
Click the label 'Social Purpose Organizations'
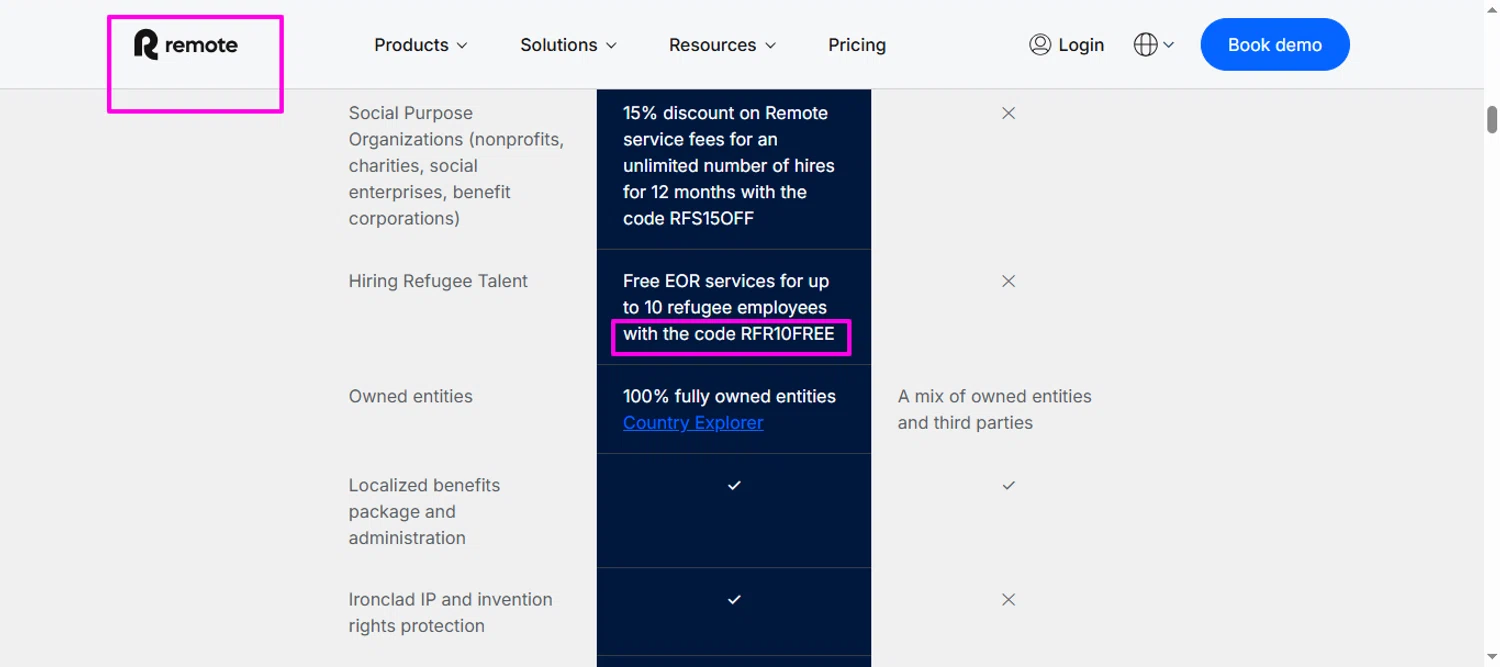click(x=456, y=166)
